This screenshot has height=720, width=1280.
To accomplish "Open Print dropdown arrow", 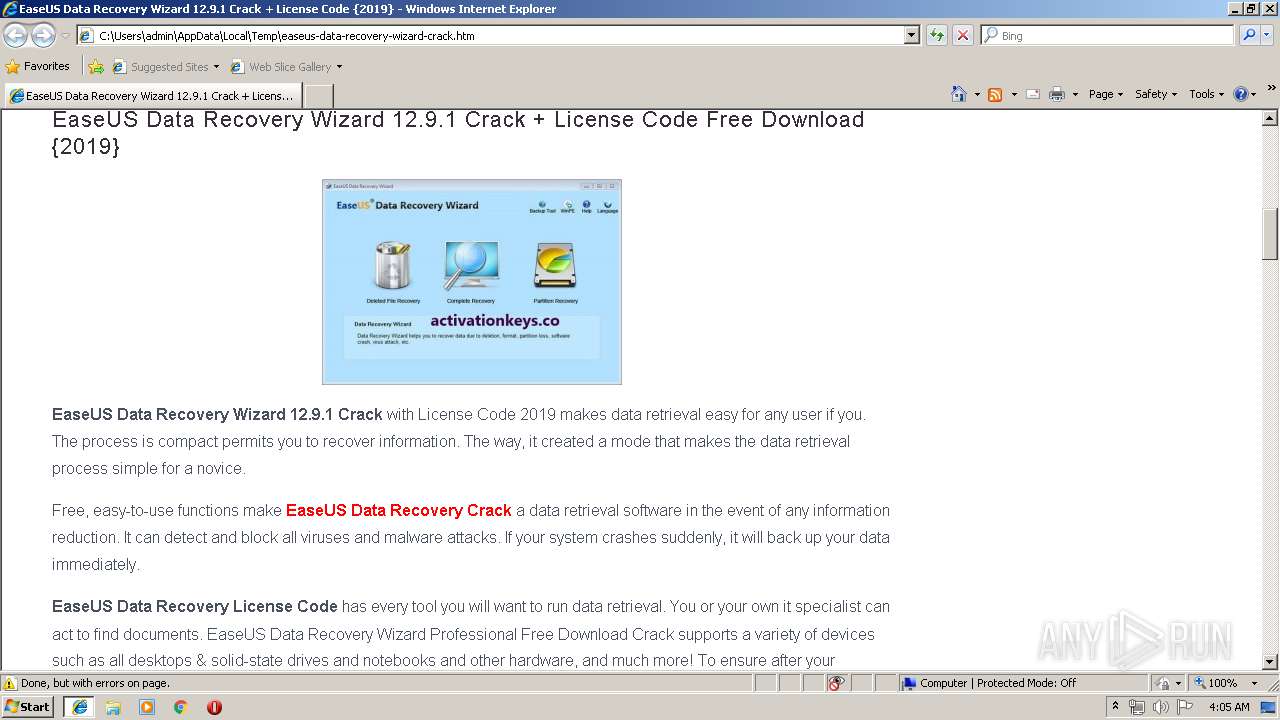I will (x=1075, y=94).
